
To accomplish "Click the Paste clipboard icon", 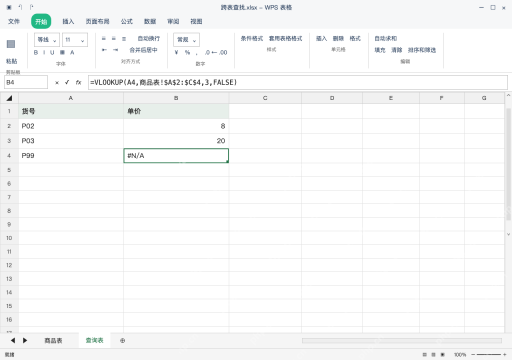I will point(11,44).
